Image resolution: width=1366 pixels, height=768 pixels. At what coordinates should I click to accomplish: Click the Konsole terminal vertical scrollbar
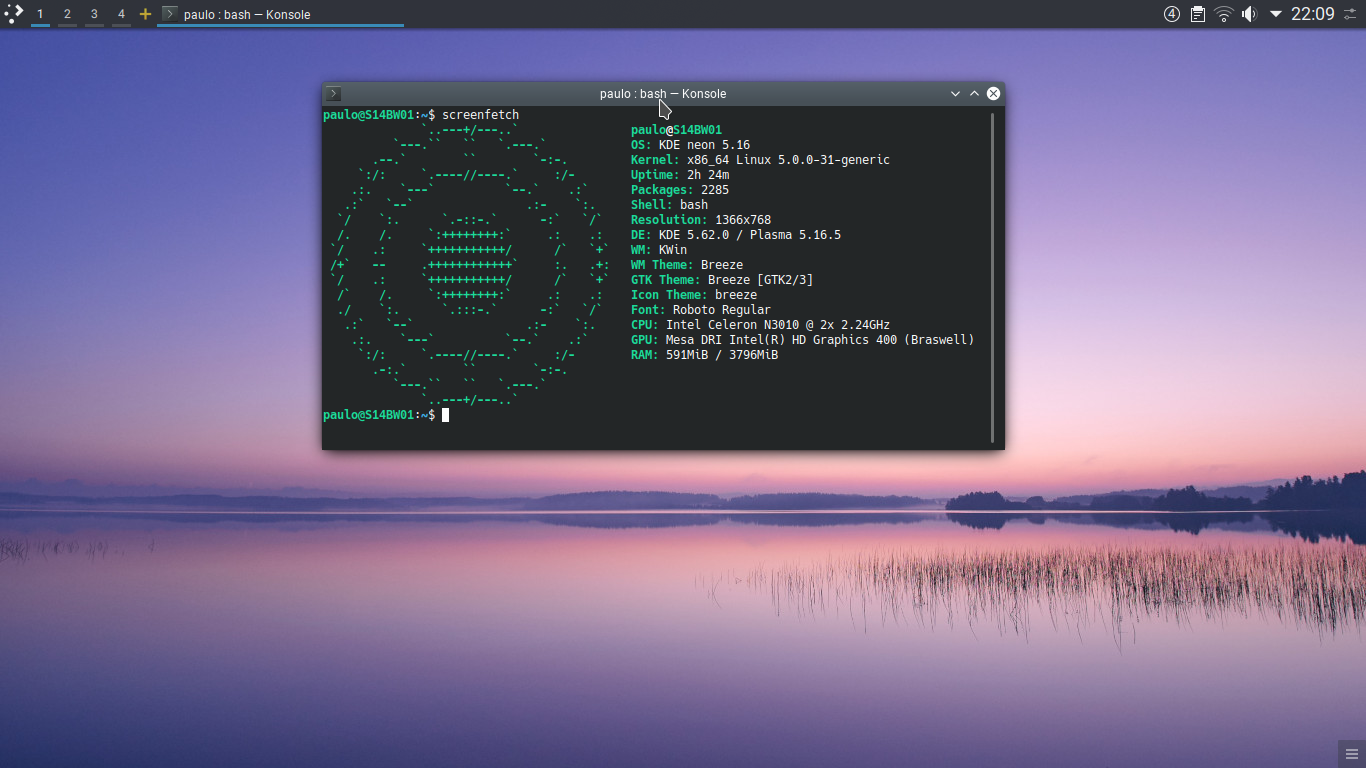993,277
